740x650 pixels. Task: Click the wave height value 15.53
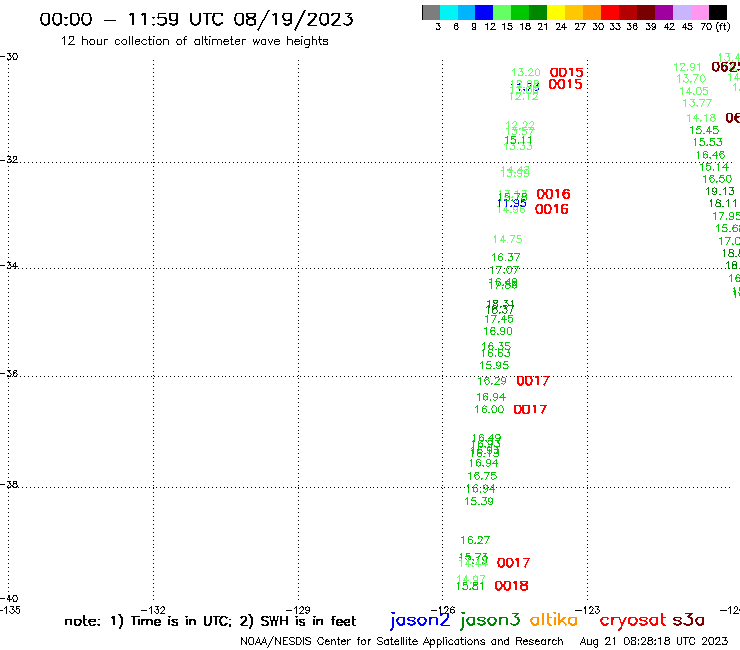707,142
